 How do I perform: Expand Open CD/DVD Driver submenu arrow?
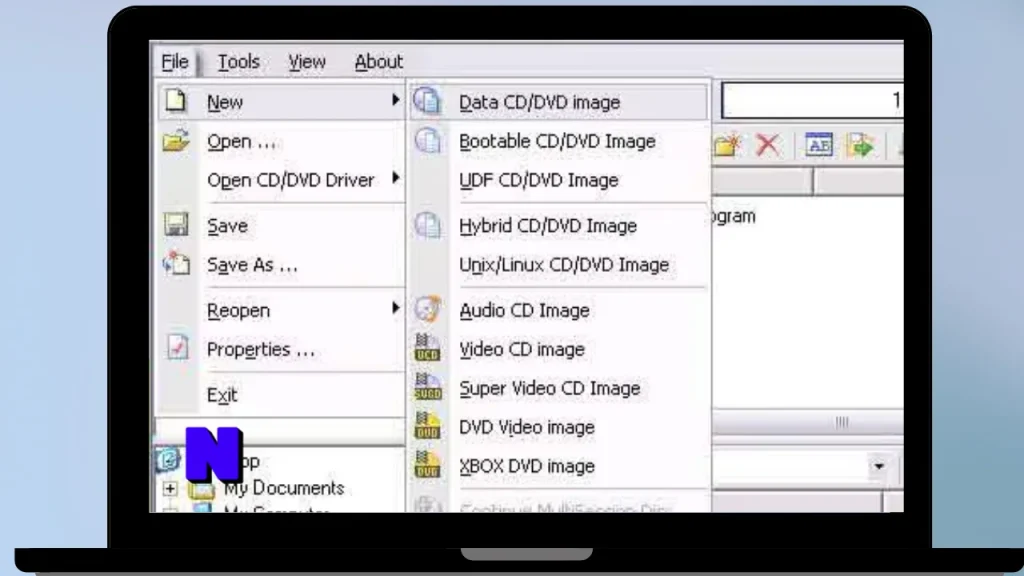pyautogui.click(x=396, y=178)
